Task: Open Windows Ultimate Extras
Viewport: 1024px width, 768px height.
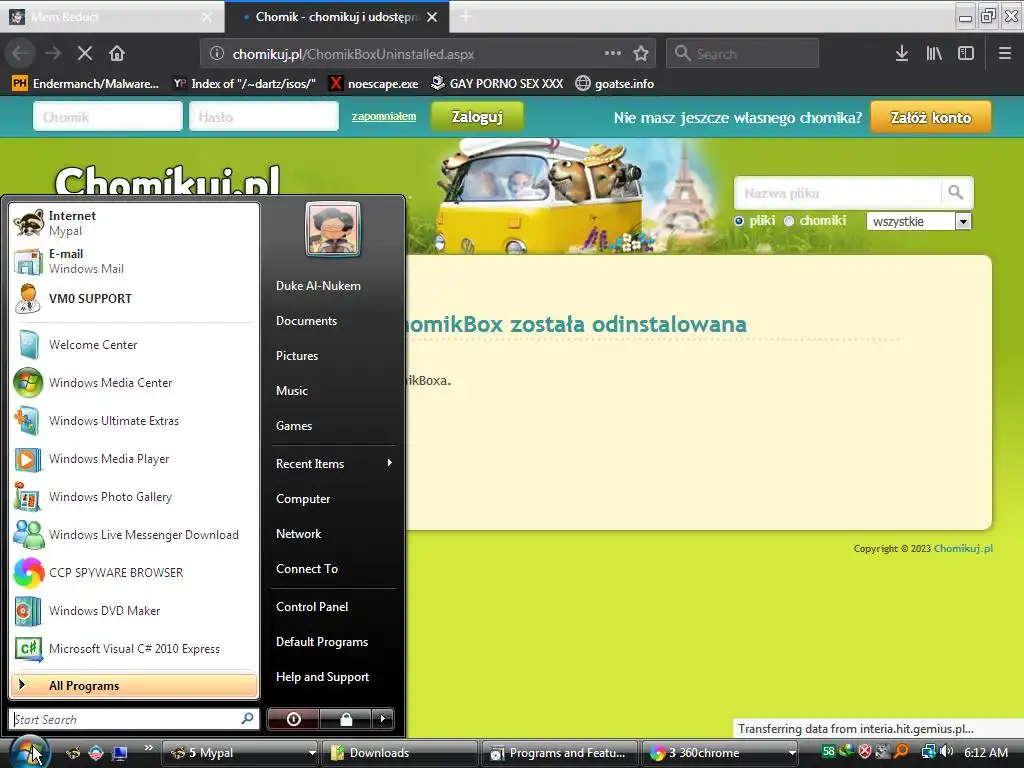Action: [134, 421]
